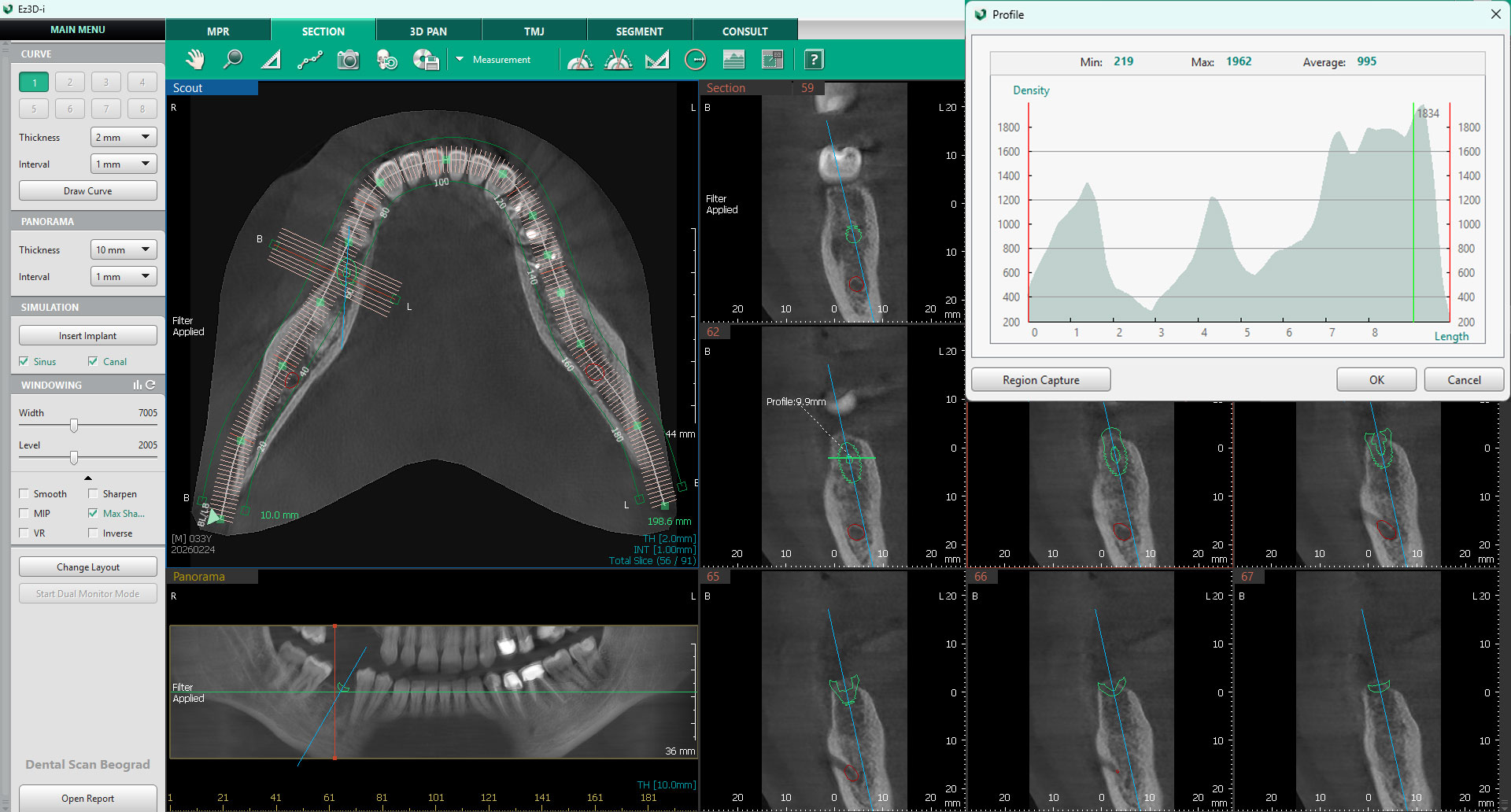Pick the triangle windowing tool
This screenshot has width=1511, height=812.
(x=271, y=60)
